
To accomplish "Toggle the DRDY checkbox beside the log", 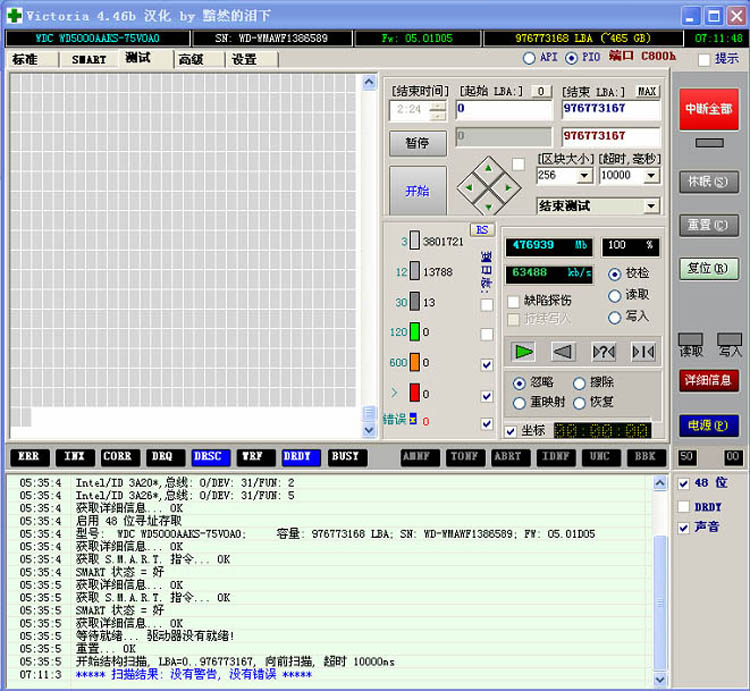I will 684,506.
